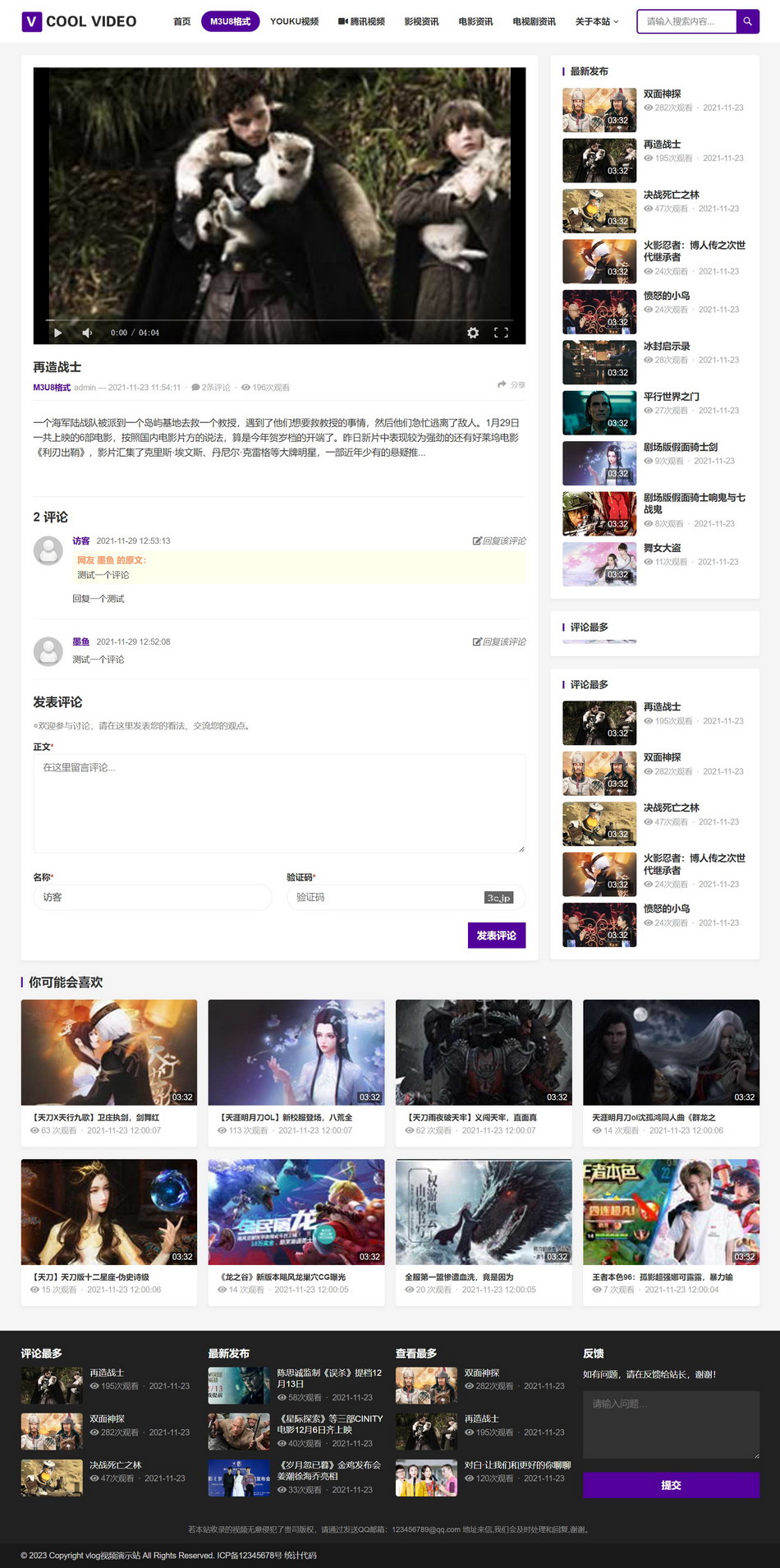The image size is (780, 1568).
Task: Enter fullscreen with the expand icon
Action: pyautogui.click(x=501, y=333)
